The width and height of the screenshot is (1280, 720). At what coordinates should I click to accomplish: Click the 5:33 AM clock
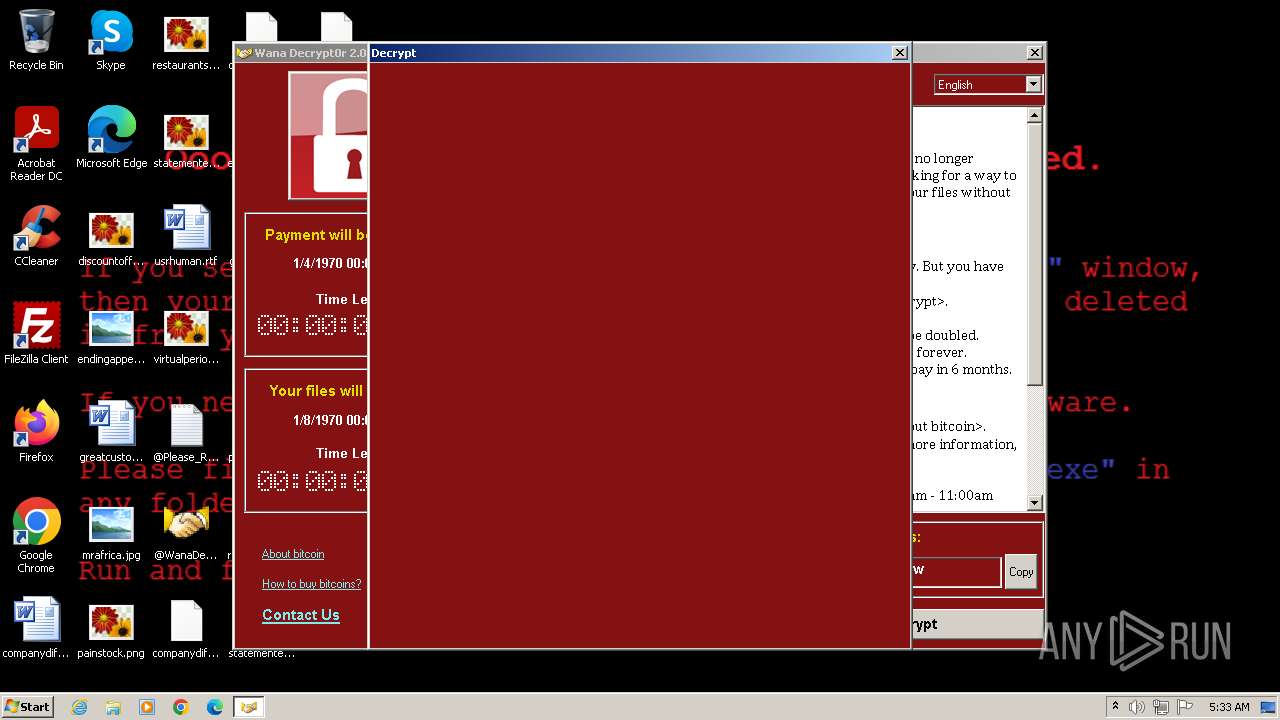tap(1229, 707)
